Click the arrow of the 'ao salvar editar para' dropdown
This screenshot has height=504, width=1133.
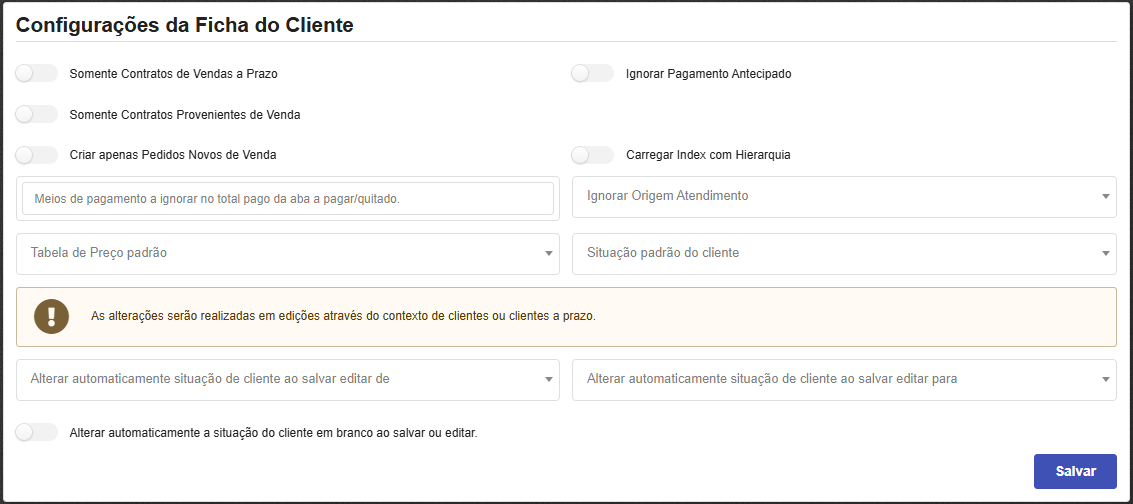coord(1105,380)
